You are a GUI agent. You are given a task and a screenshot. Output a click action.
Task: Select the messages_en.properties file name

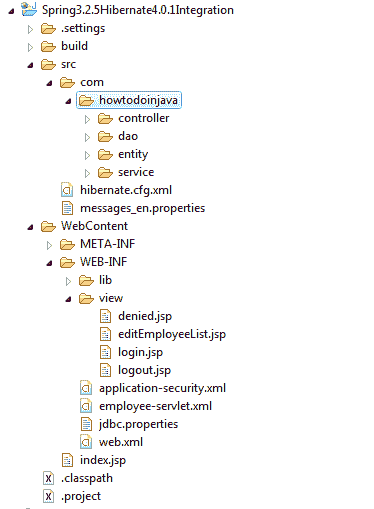(x=142, y=208)
